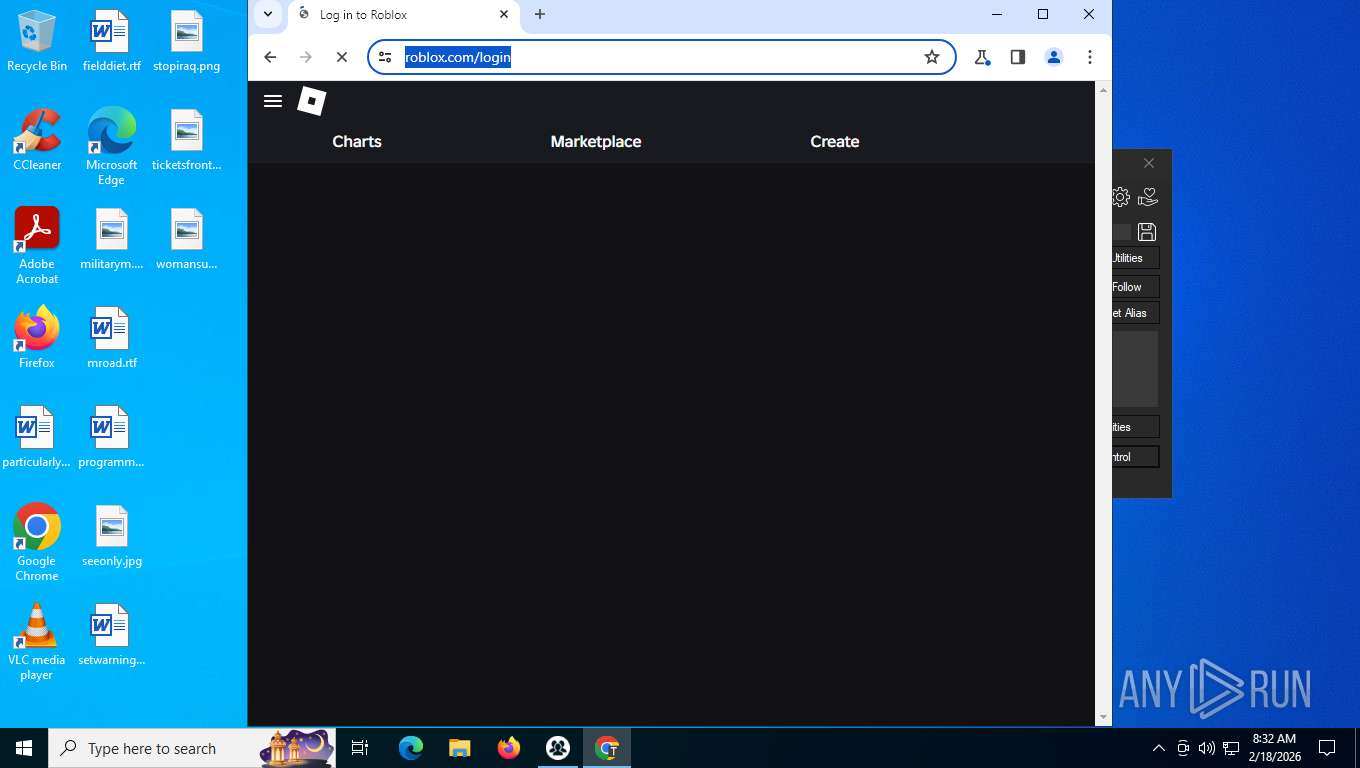Screen dimensions: 1360x768
Task: Open Task View on taskbar
Action: [x=360, y=748]
